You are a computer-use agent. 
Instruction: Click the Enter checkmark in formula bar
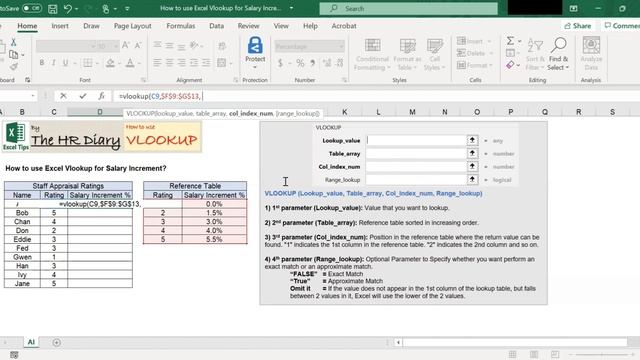click(x=83, y=96)
